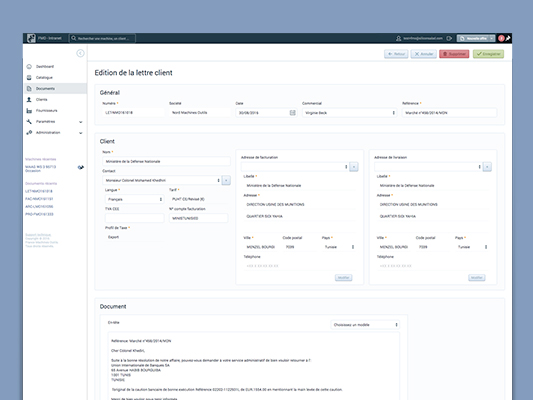
Task: Open the Dashboard icon in sidebar
Action: (29, 67)
